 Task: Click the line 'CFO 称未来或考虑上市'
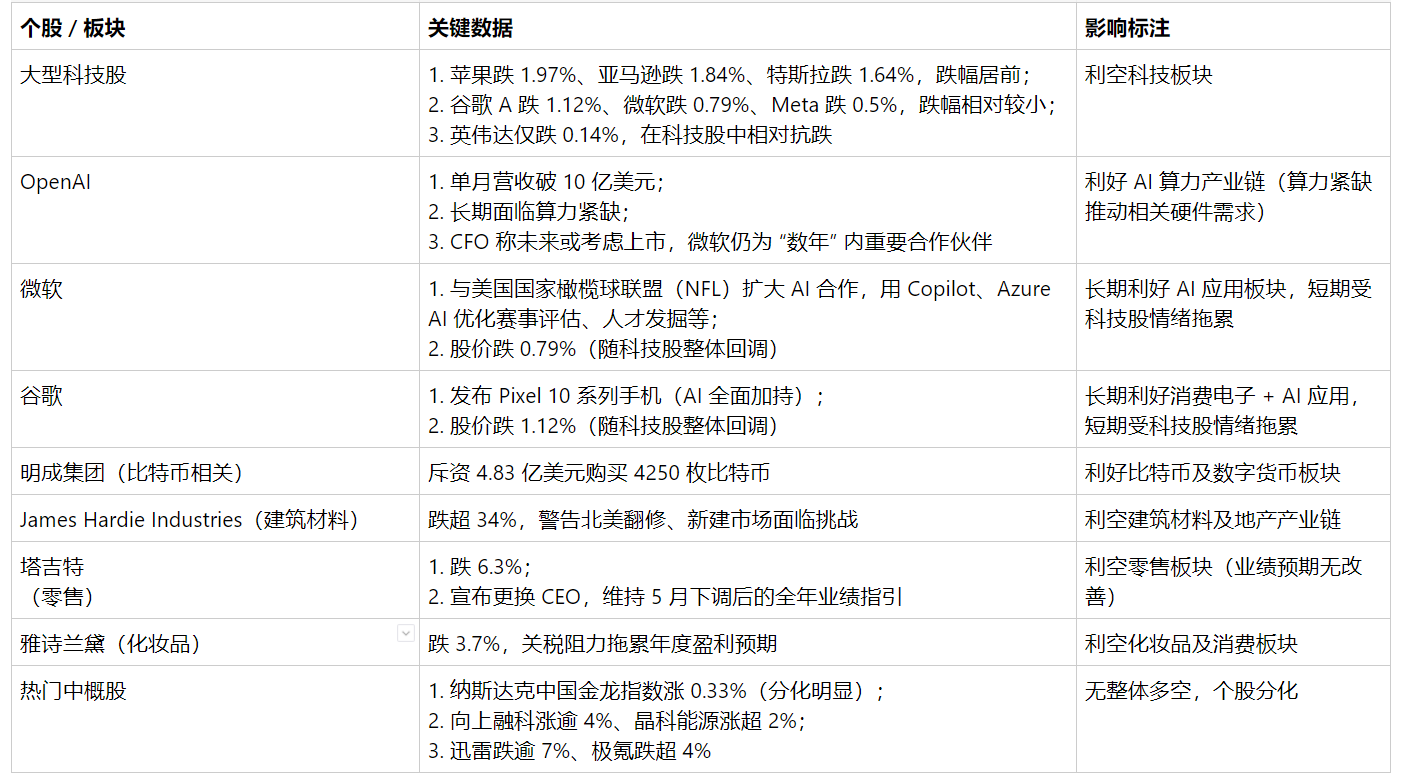[x=710, y=242]
